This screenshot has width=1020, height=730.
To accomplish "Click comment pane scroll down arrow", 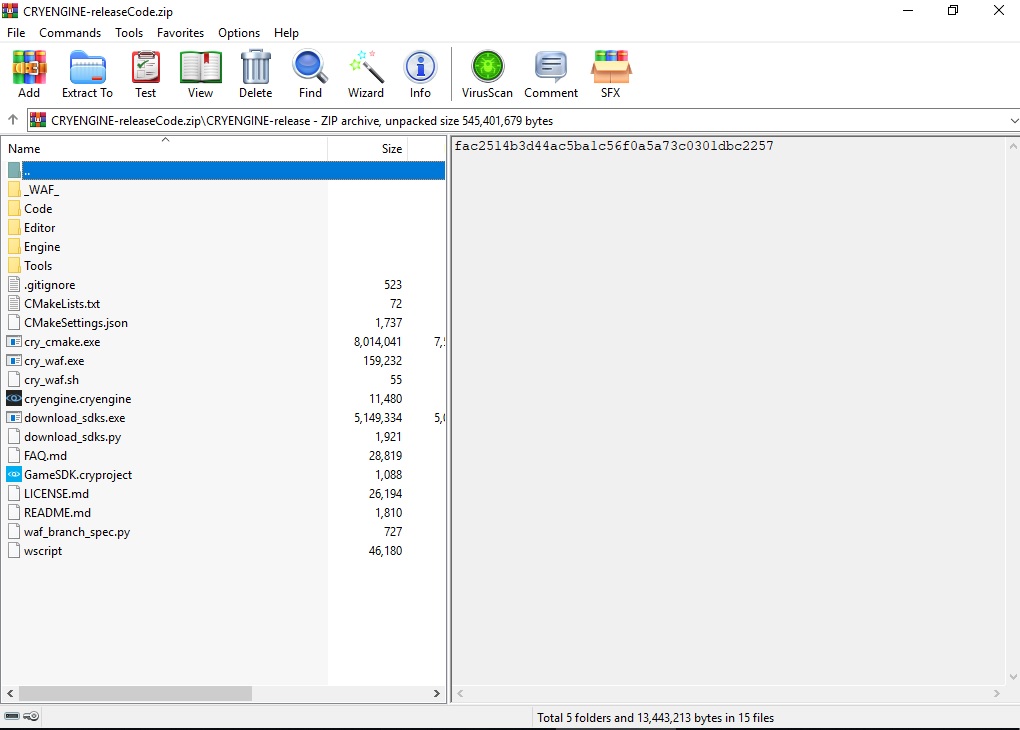I will (x=1013, y=677).
